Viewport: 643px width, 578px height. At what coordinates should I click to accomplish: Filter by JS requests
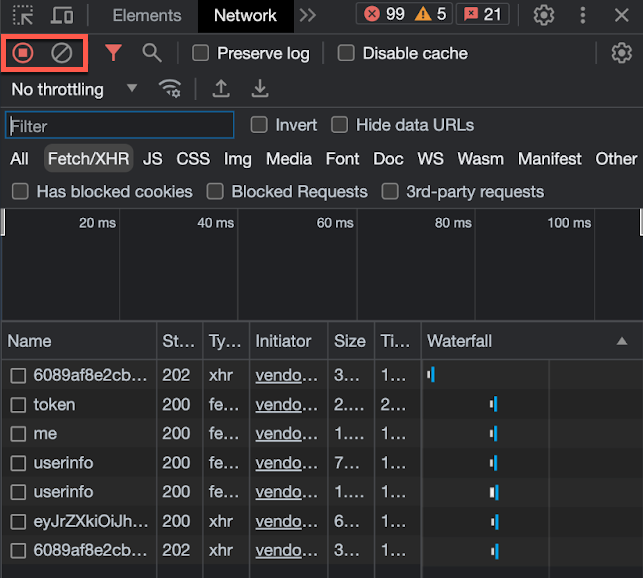click(x=153, y=159)
